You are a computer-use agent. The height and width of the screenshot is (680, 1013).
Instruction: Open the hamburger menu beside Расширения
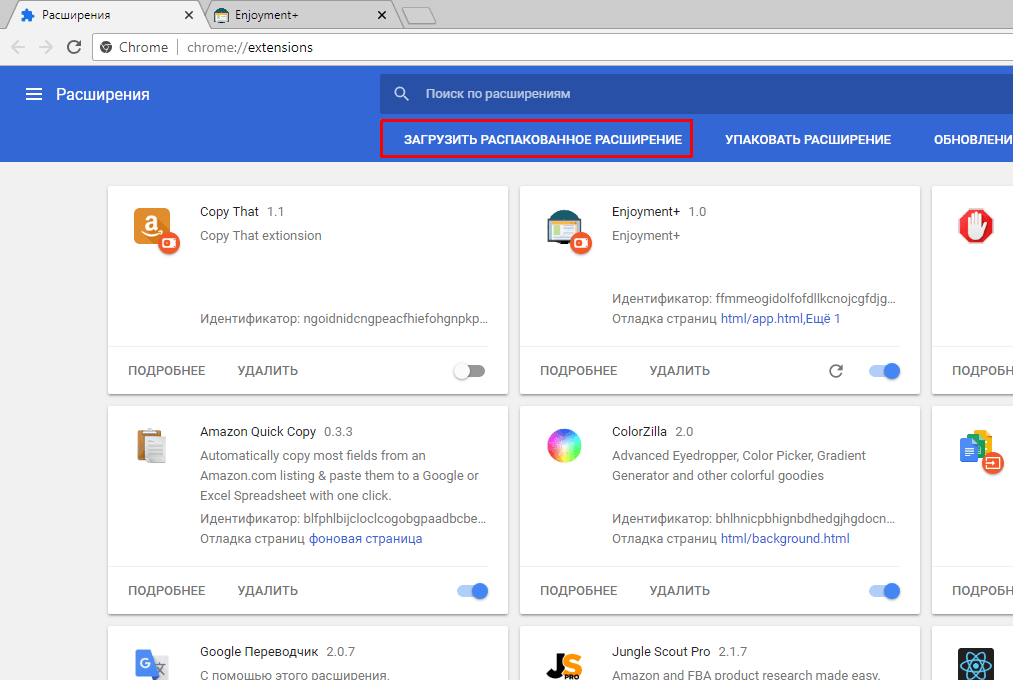(34, 94)
